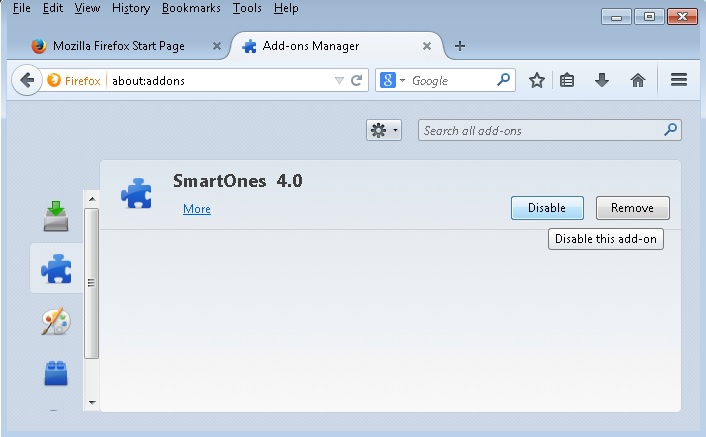Open the Help menu
This screenshot has width=706, height=437.
click(x=286, y=8)
